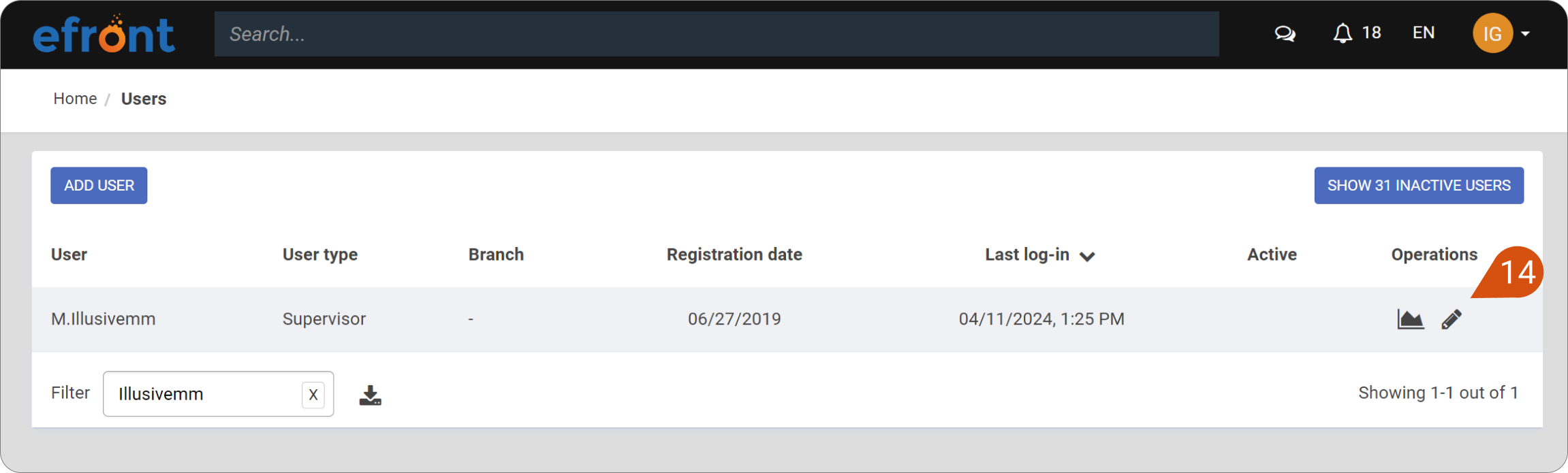Toggle sort arrow beside Last log-in

tap(1087, 256)
